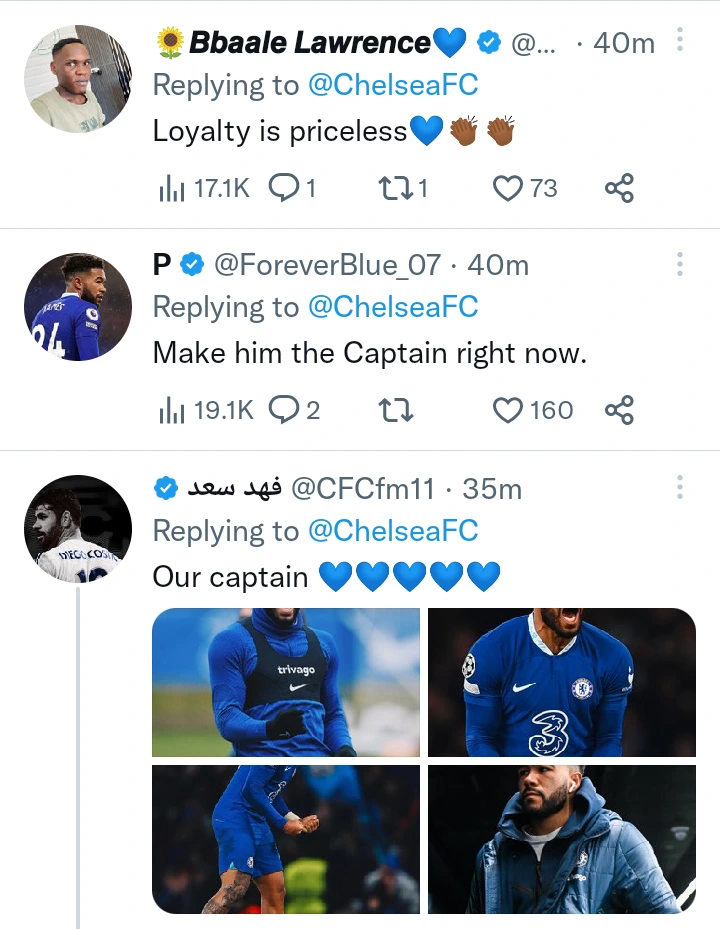Open the @ForeverBlue_07 profile handle
This screenshot has height=929, width=720.
pos(328,265)
